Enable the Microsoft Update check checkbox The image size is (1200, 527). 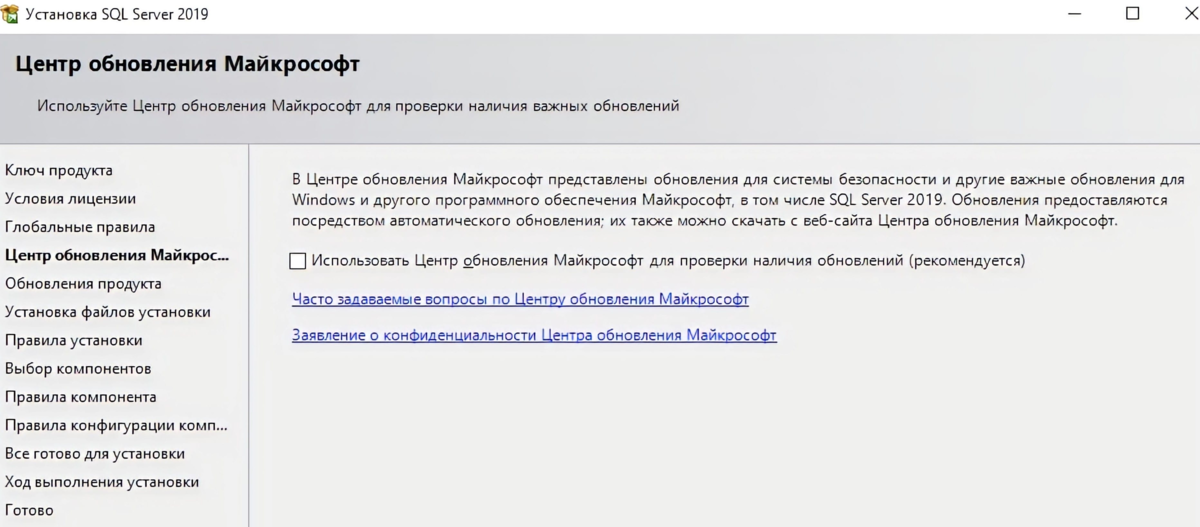click(x=297, y=261)
